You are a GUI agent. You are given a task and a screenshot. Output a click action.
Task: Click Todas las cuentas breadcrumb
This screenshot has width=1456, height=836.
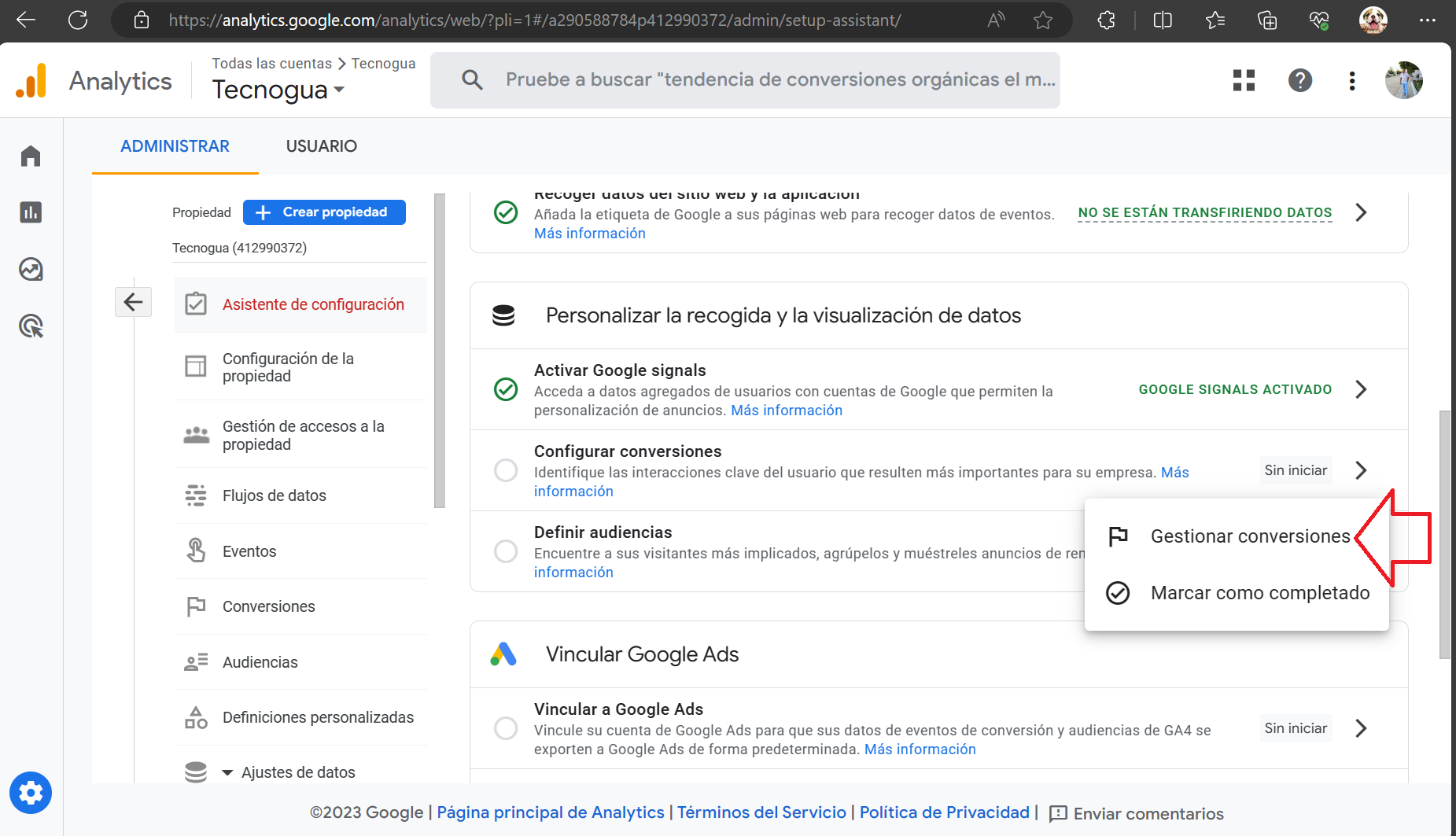click(271, 64)
